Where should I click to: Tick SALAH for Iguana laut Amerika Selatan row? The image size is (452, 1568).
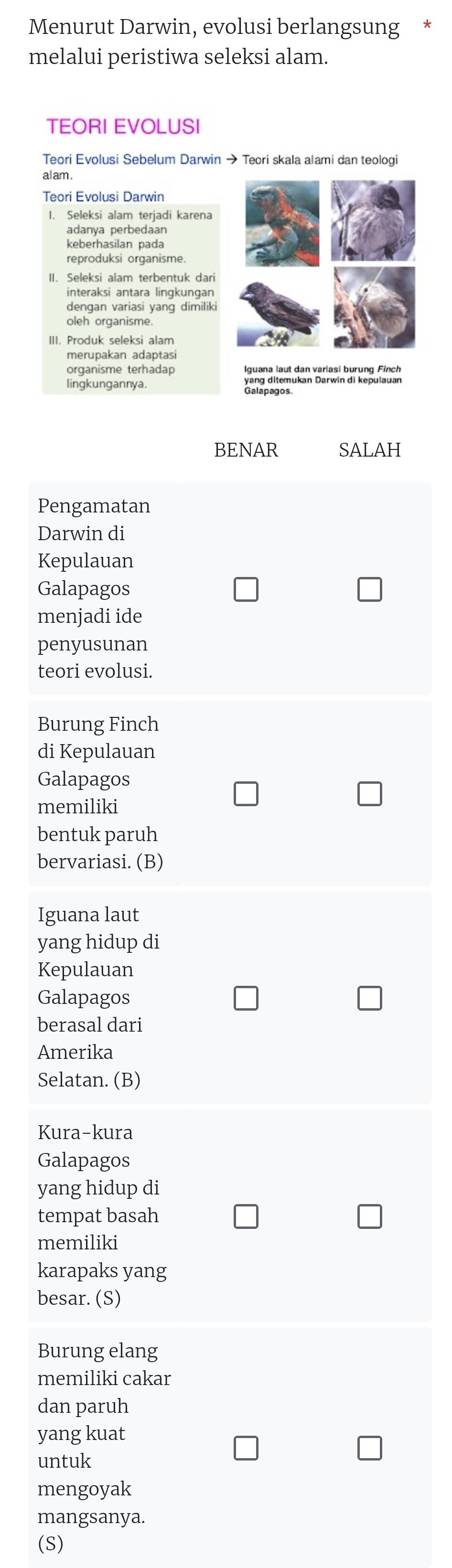click(370, 998)
